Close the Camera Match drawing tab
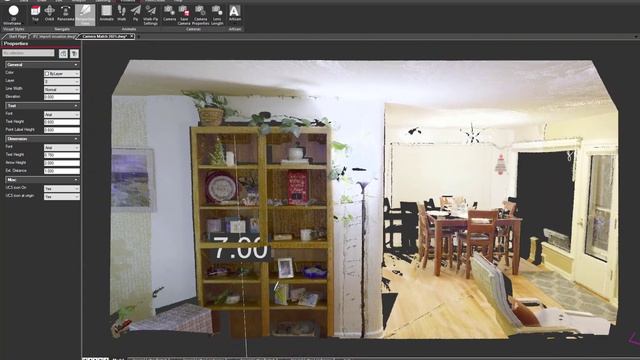Image resolution: width=640 pixels, height=360 pixels. click(x=132, y=36)
